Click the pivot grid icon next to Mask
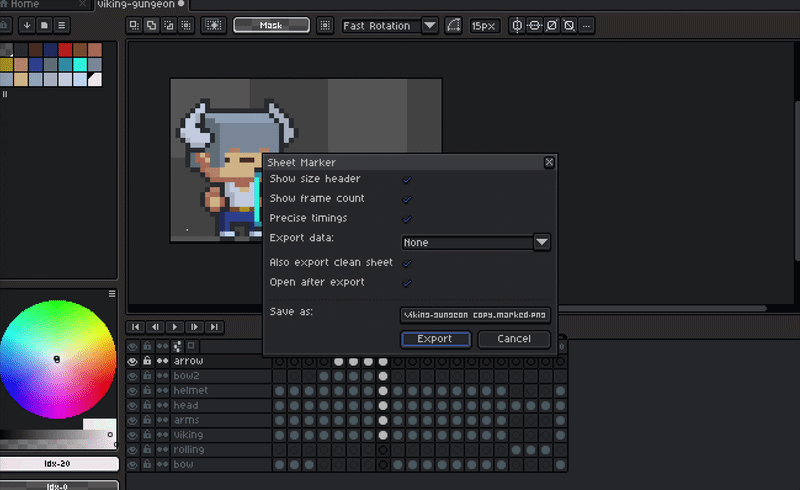 [325, 25]
